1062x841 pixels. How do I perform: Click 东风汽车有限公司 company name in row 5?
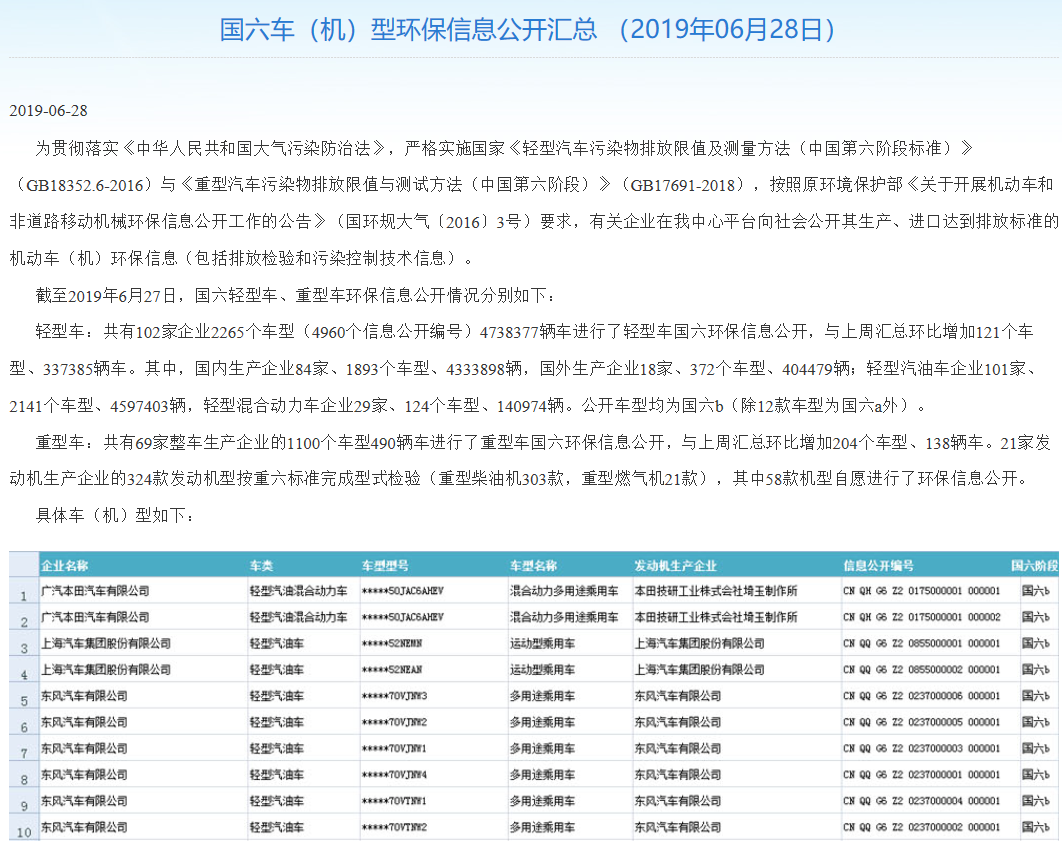(x=84, y=695)
